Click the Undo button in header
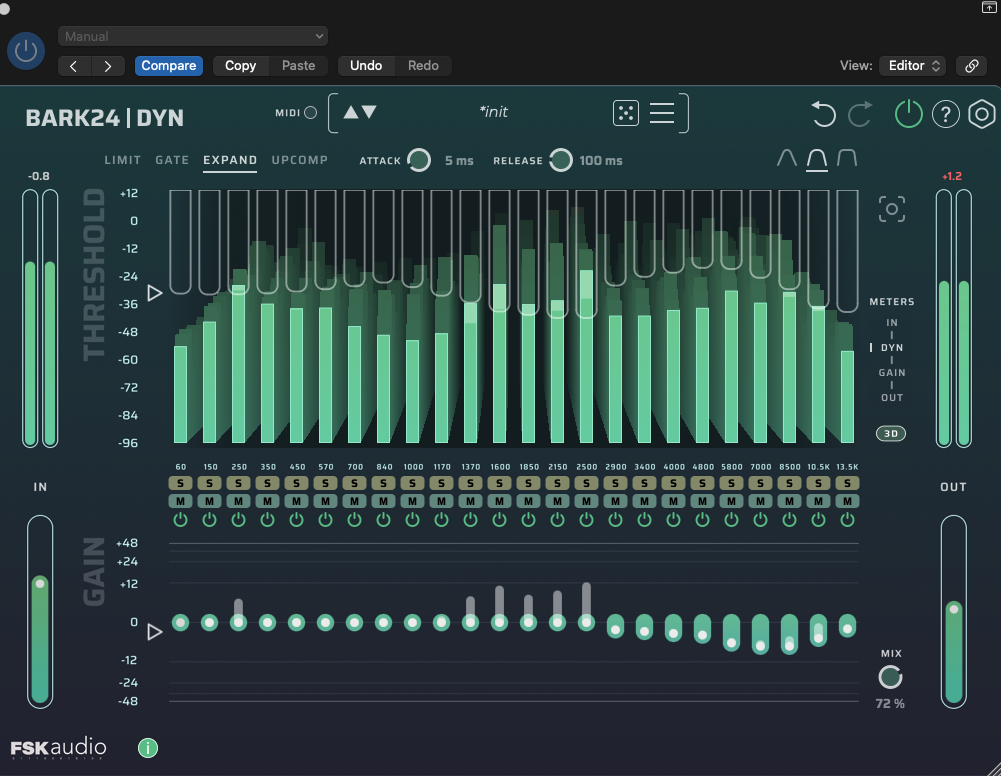This screenshot has width=1001, height=776. 366,66
